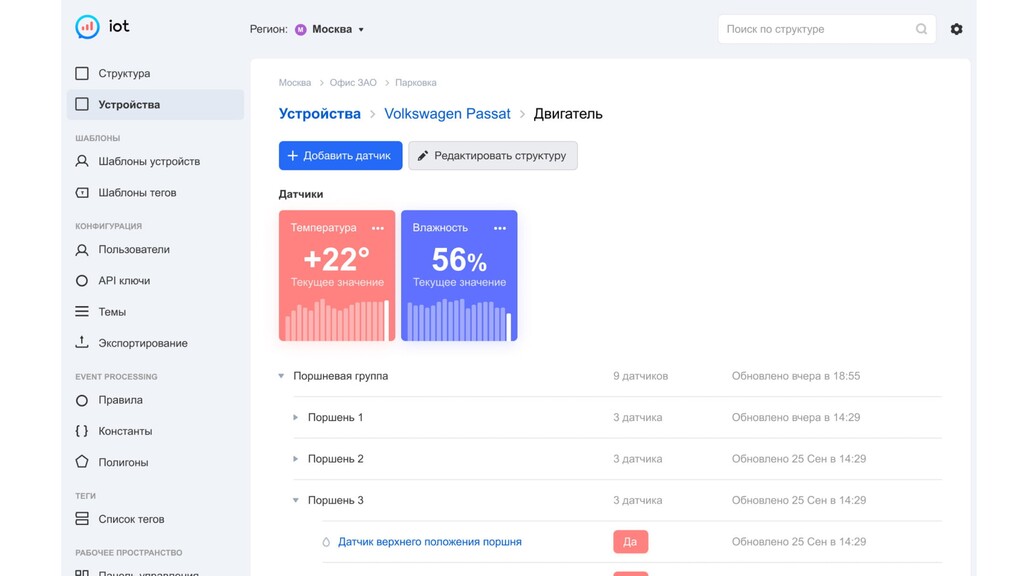The image size is (1024, 576).
Task: Click the Экспортирование upload icon
Action: tap(82, 342)
